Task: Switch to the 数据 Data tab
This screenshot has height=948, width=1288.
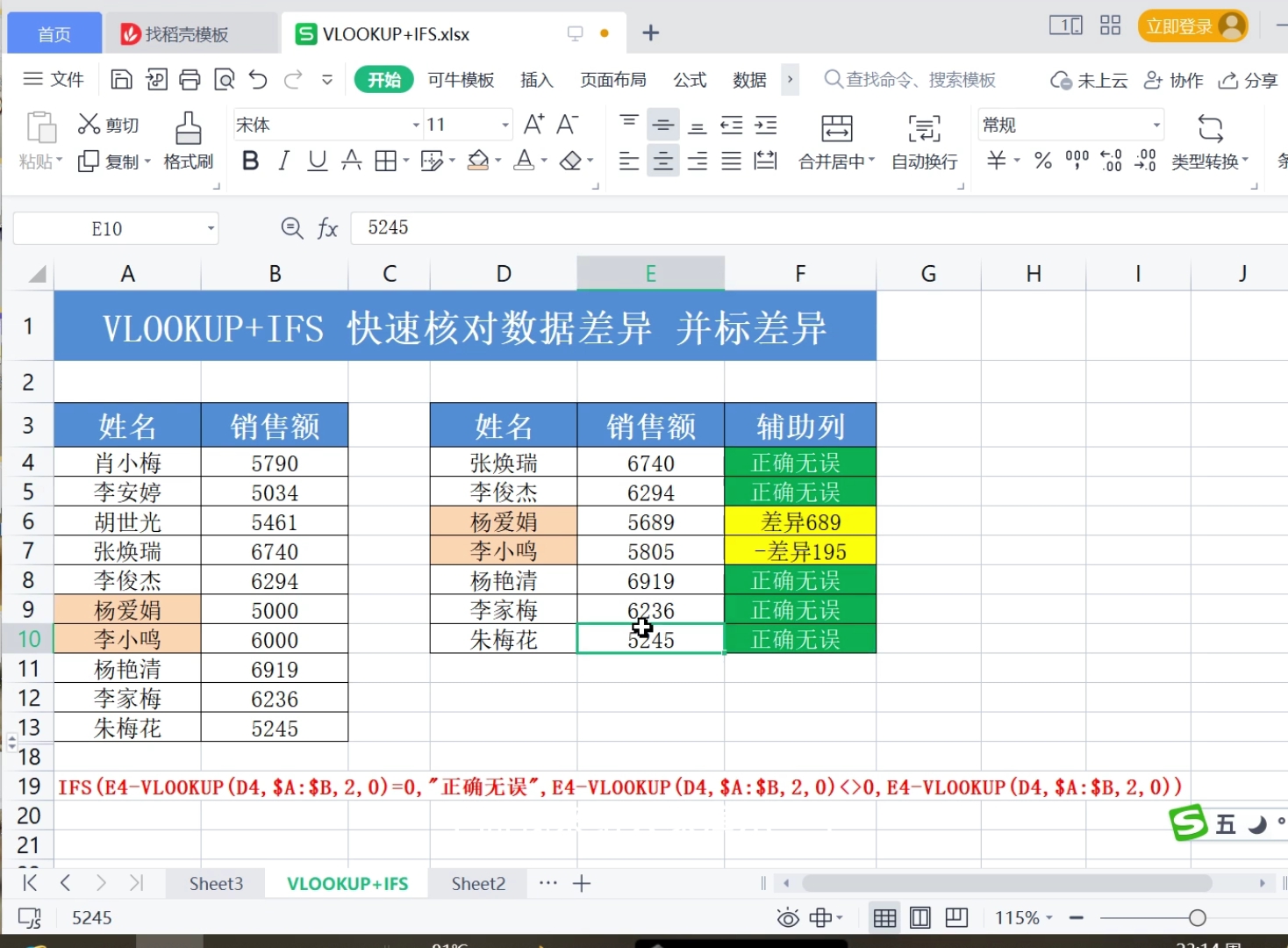Action: point(749,80)
